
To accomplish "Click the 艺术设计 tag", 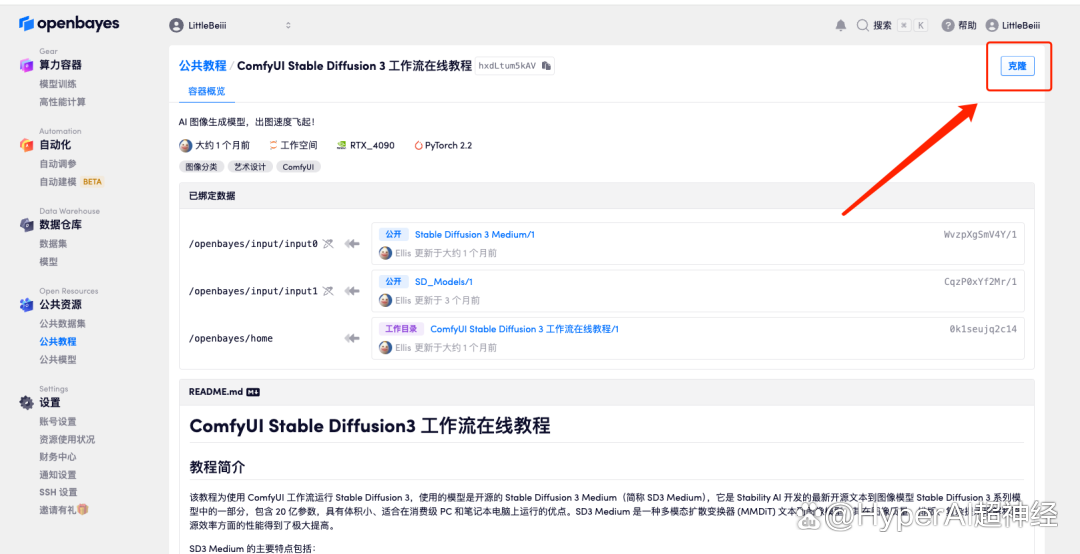I will click(249, 167).
